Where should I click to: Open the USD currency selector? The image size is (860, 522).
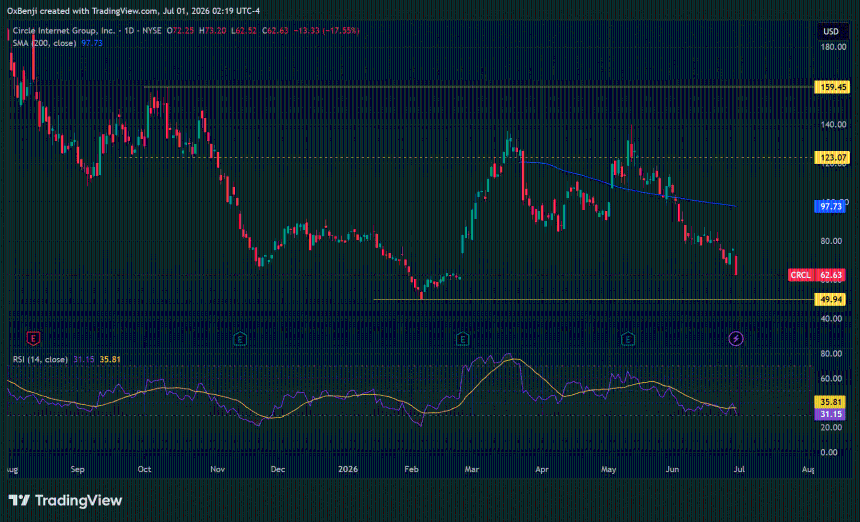831,31
